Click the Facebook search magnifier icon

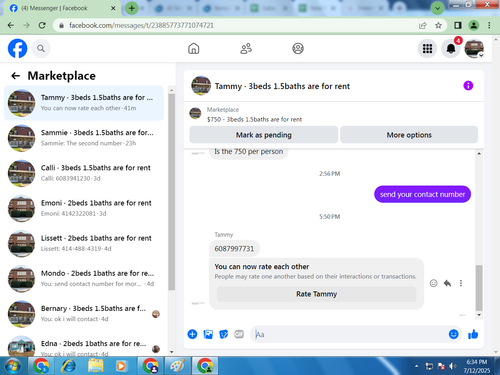click(x=41, y=49)
